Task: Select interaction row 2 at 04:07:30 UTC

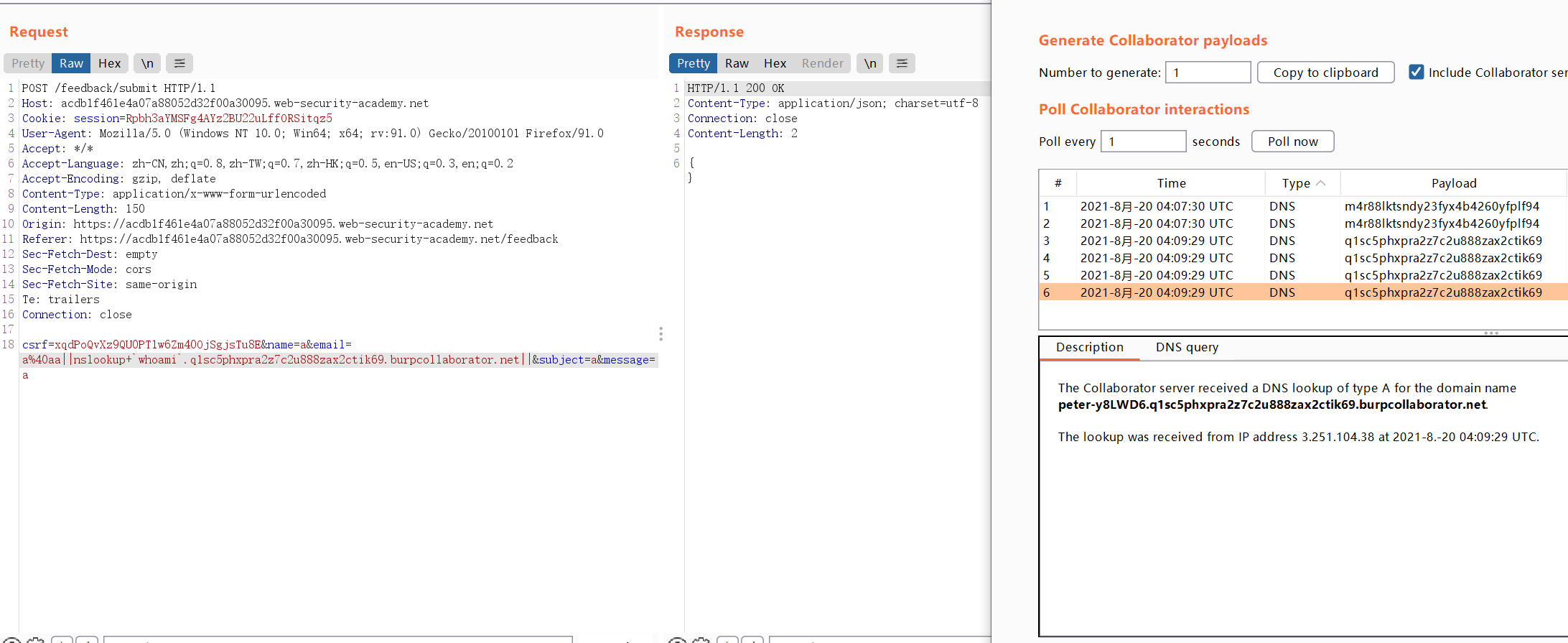Action: coord(1303,223)
